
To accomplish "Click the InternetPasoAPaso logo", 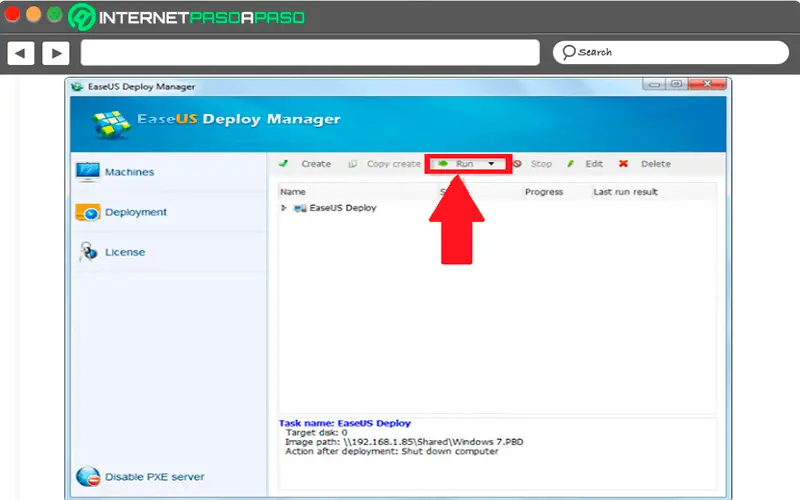I will (187, 17).
